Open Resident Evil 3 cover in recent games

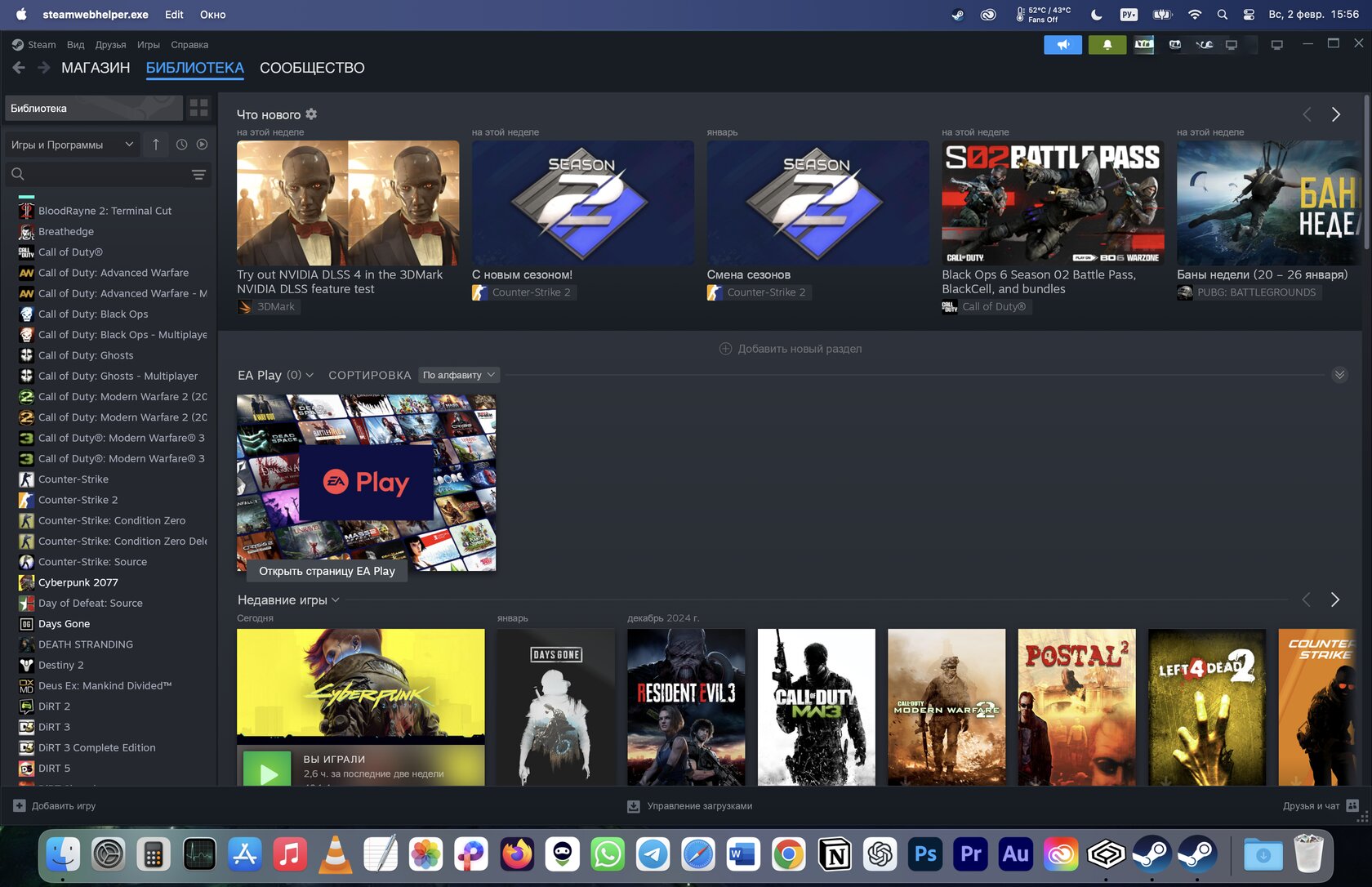[686, 707]
